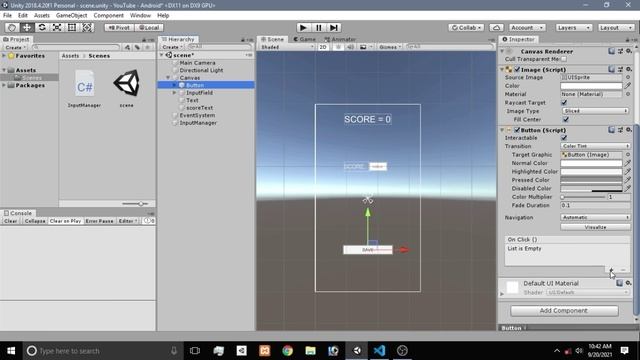Toggle Button (Script) component enabled checkbox
640x360 pixels.
[x=517, y=130]
